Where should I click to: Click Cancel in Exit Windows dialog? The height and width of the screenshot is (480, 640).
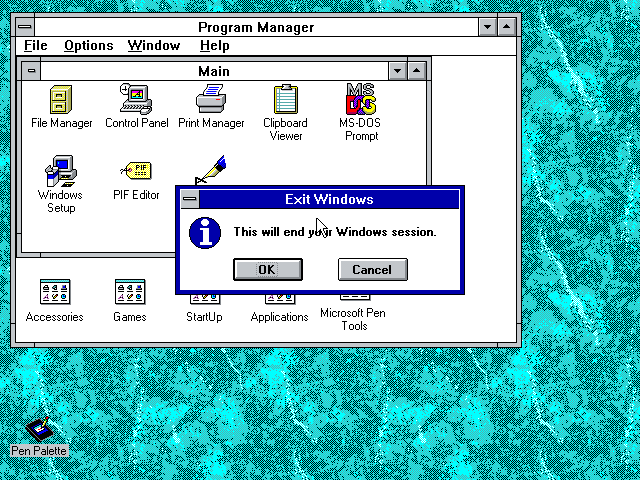[373, 269]
